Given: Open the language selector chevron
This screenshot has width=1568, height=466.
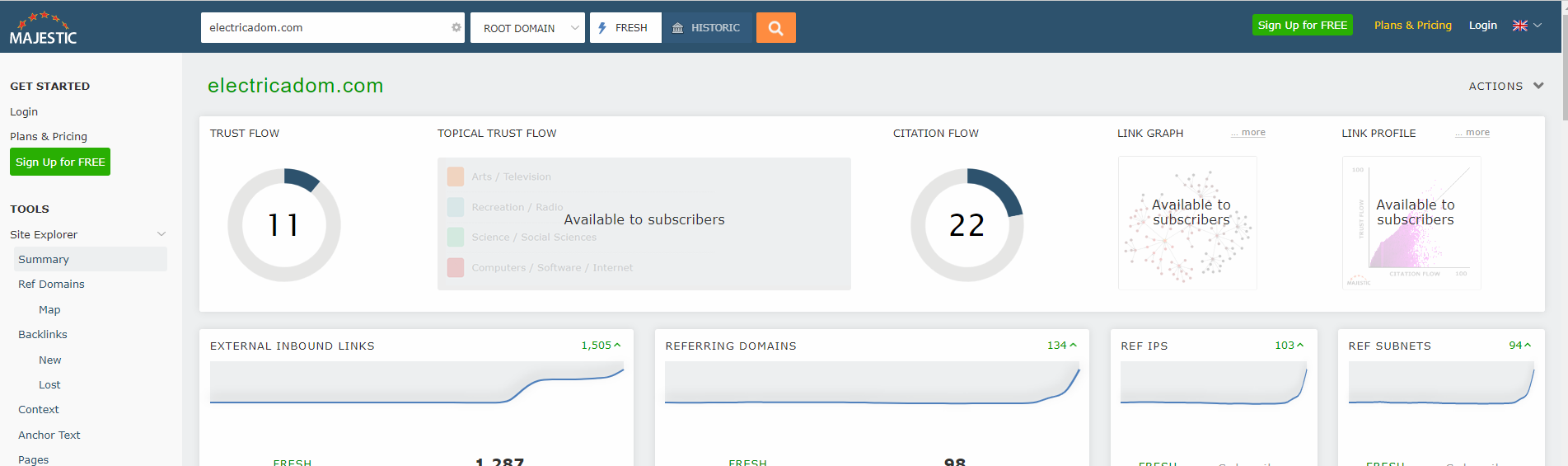Looking at the screenshot, I should tap(1538, 26).
